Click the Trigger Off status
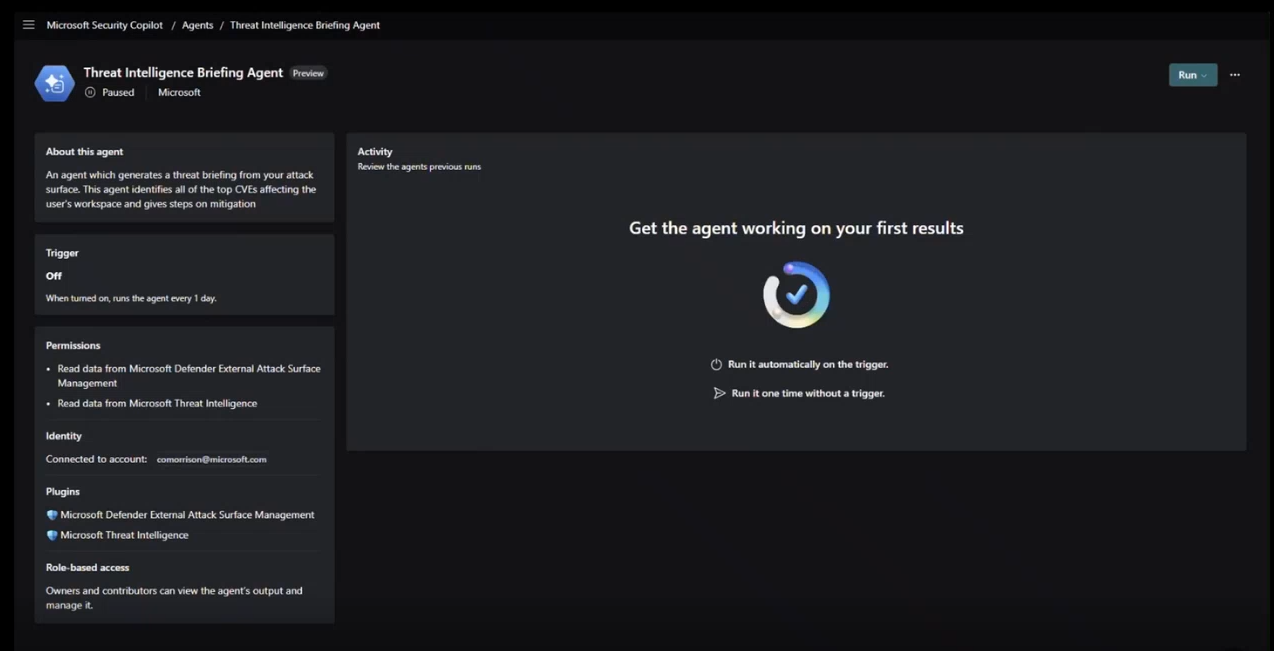 click(x=54, y=276)
